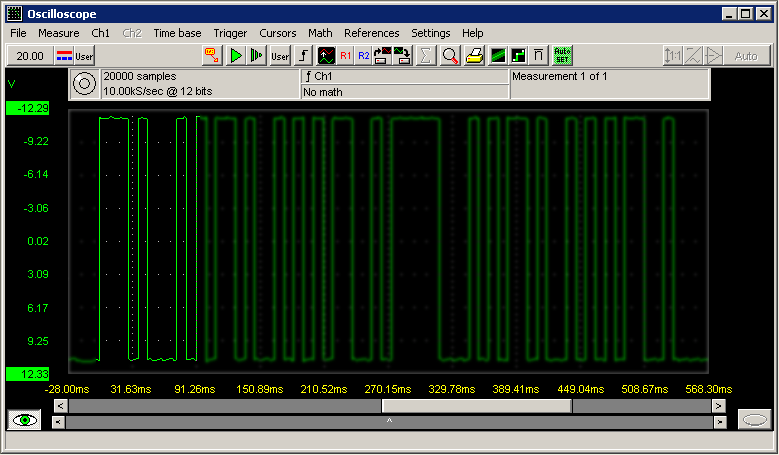Screen dimensions: 779x455
Task: Click the greyed amplifier triangle icon
Action: [x=713, y=56]
